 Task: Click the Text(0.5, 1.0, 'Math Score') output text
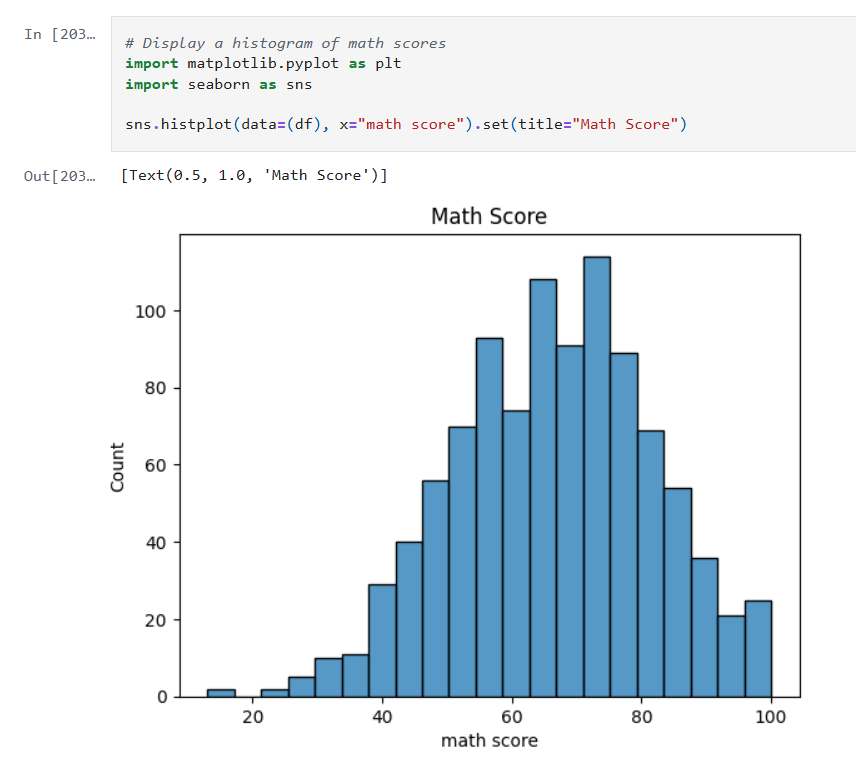253,176
